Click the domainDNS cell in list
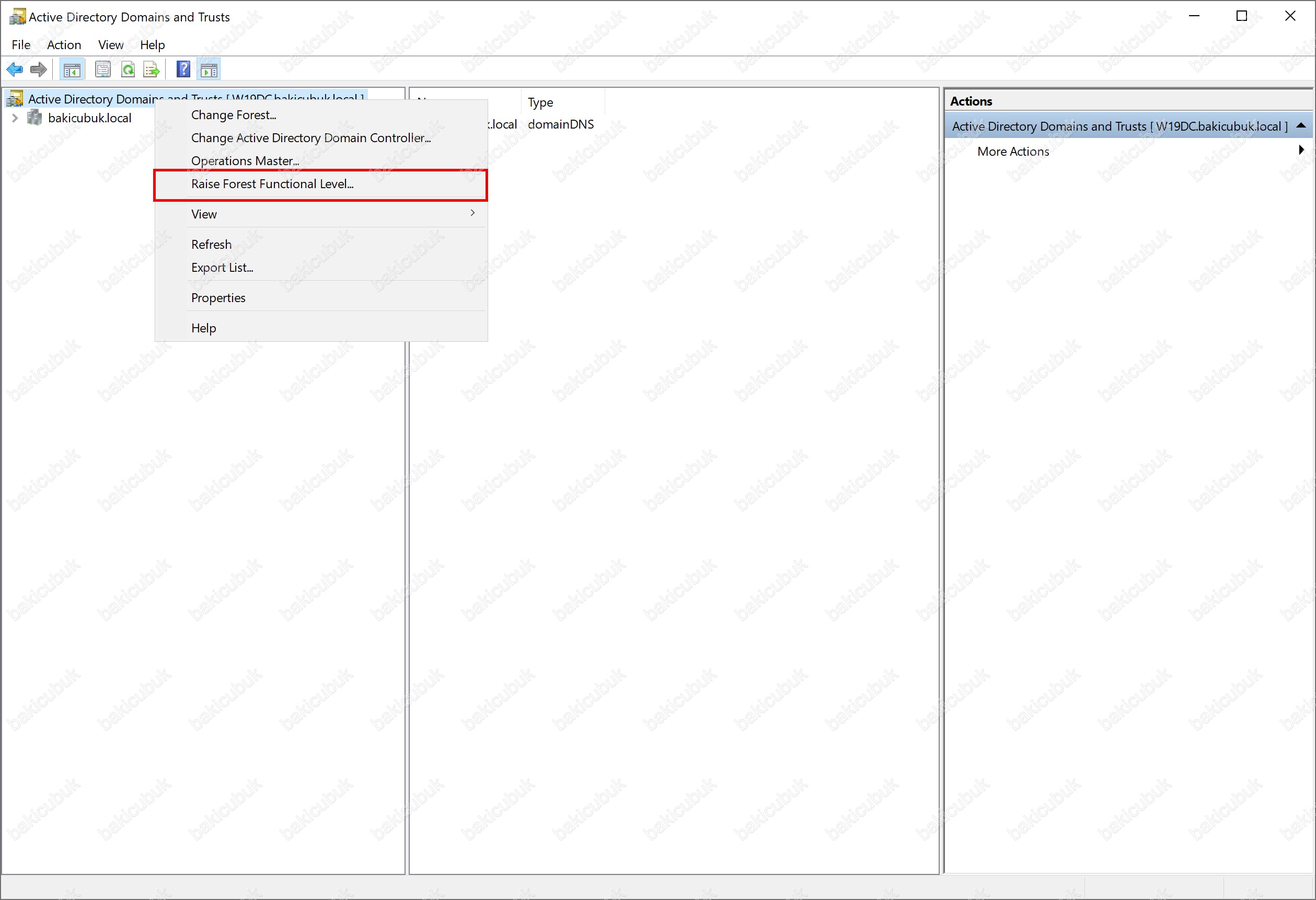1316x900 pixels. (x=561, y=124)
